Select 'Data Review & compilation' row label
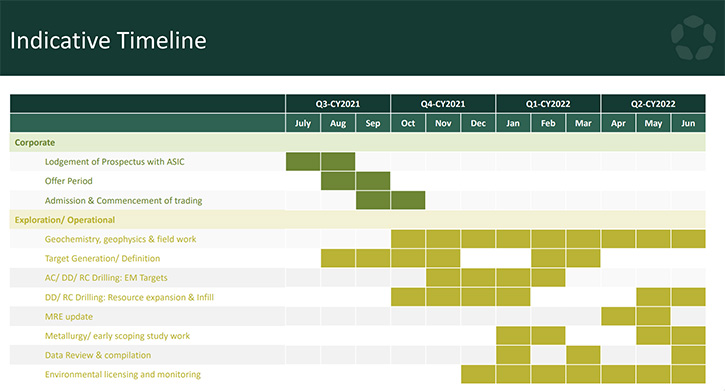The width and height of the screenshot is (725, 391). click(x=98, y=355)
